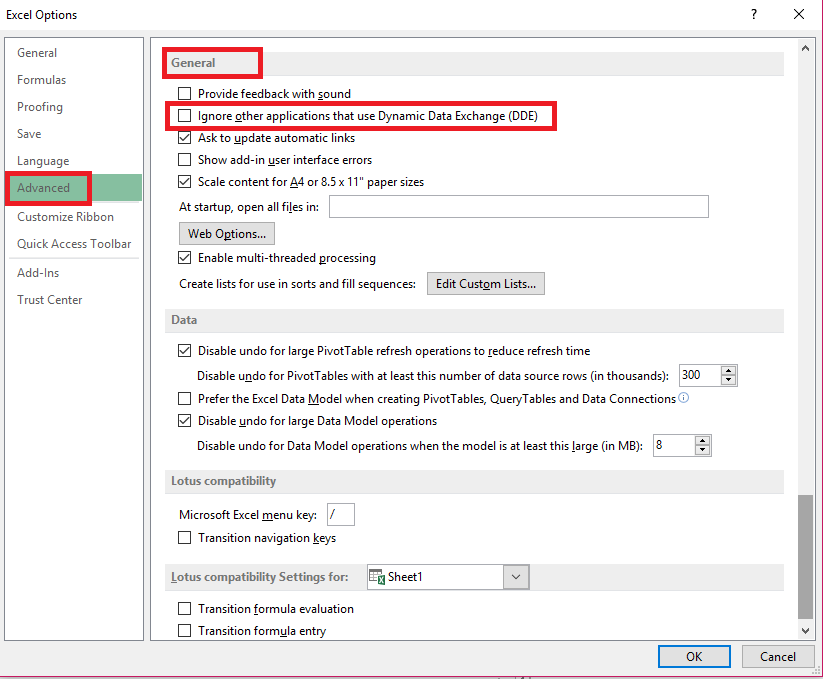The image size is (823, 679).
Task: Click the Sheet1 worksheet icon in dropdown
Action: 377,577
